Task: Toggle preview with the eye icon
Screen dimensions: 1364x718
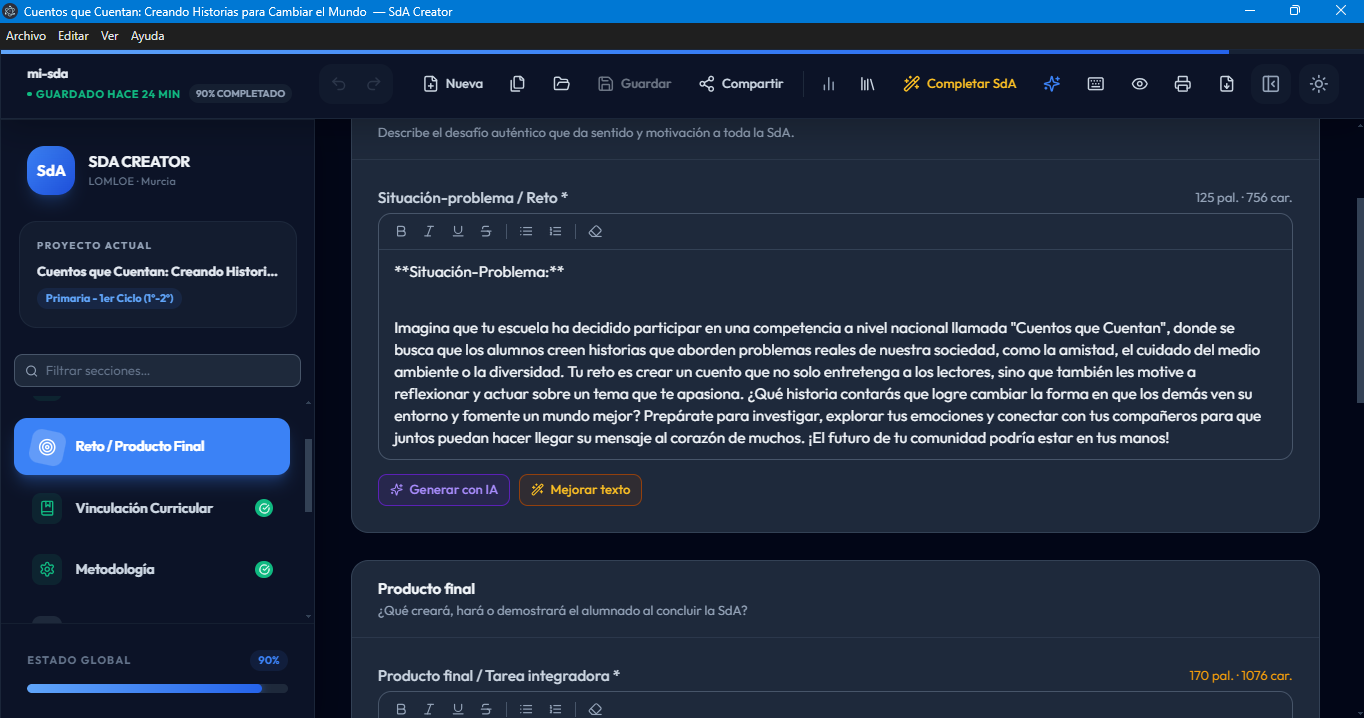Action: click(x=1139, y=84)
